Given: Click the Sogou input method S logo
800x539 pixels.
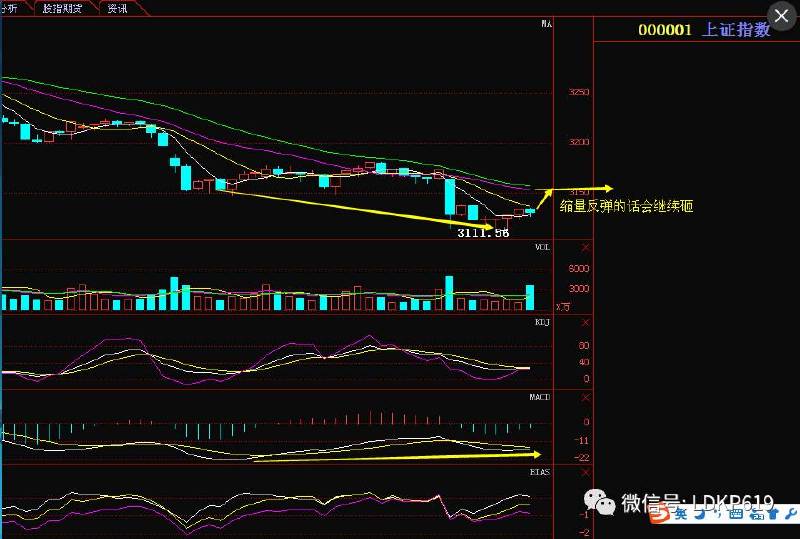Looking at the screenshot, I should tap(660, 514).
